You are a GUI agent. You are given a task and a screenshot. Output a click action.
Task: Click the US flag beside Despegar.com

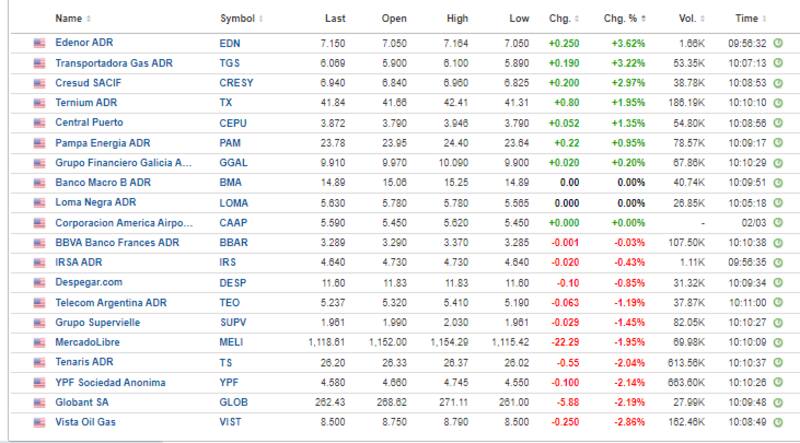(40, 283)
